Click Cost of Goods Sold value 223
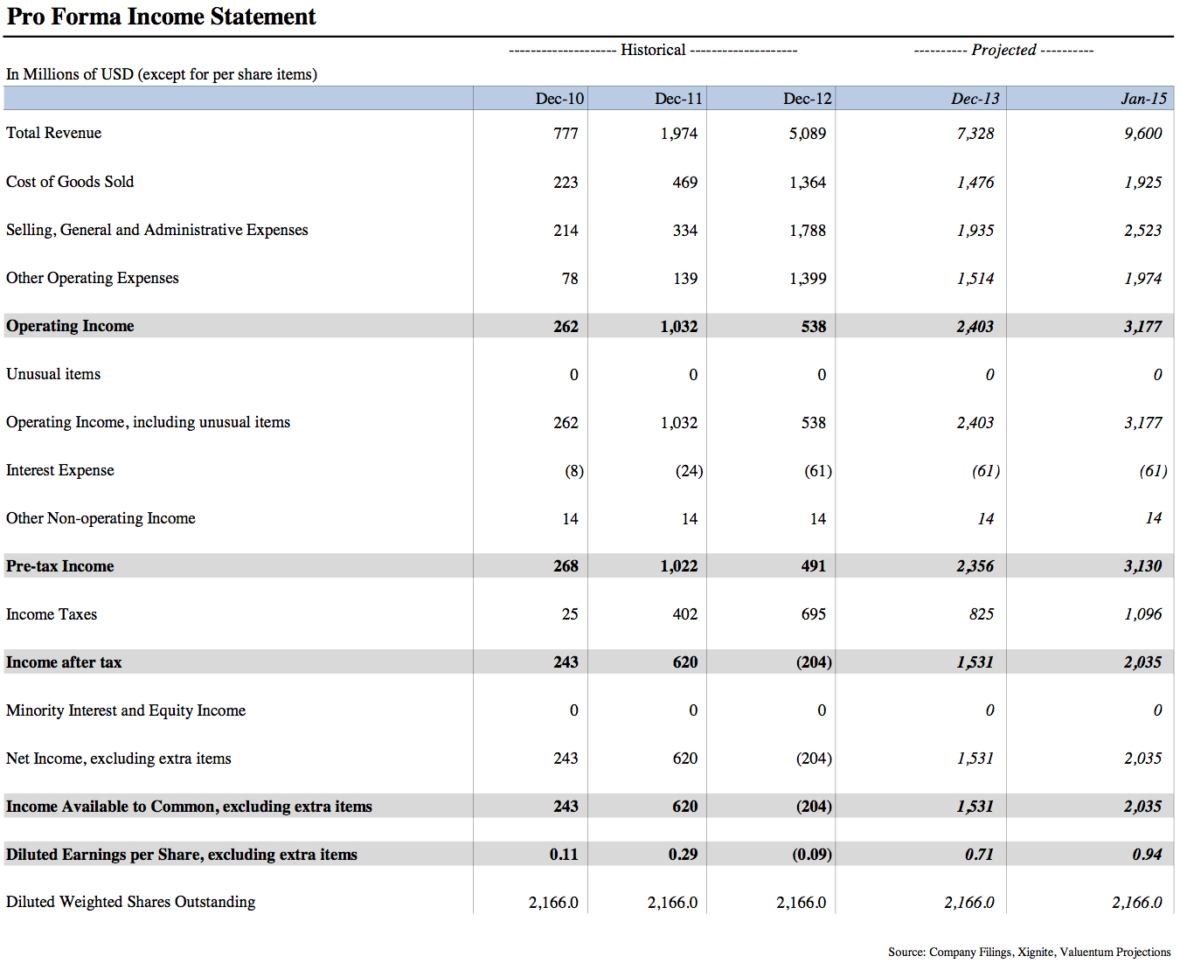Image resolution: width=1180 pixels, height=970 pixels. coord(566,182)
